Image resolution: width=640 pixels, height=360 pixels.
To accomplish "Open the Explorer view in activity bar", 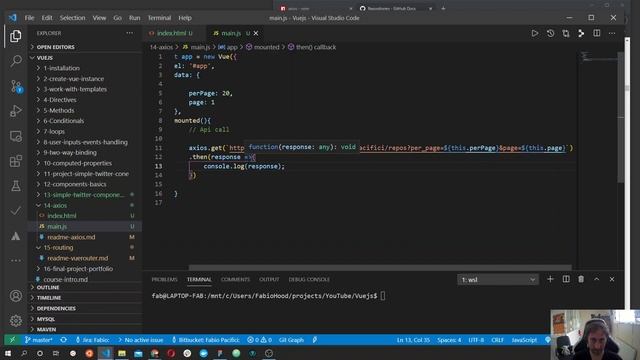I will tap(16, 36).
